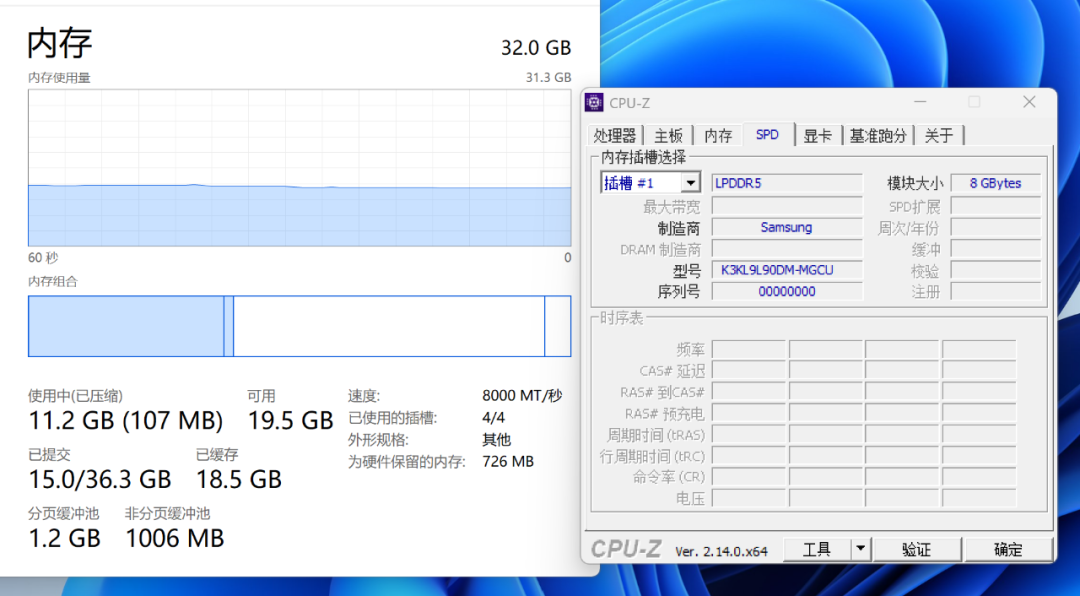
Task: Click the 11.2 GB (107 MB) in-use value
Action: 125,420
